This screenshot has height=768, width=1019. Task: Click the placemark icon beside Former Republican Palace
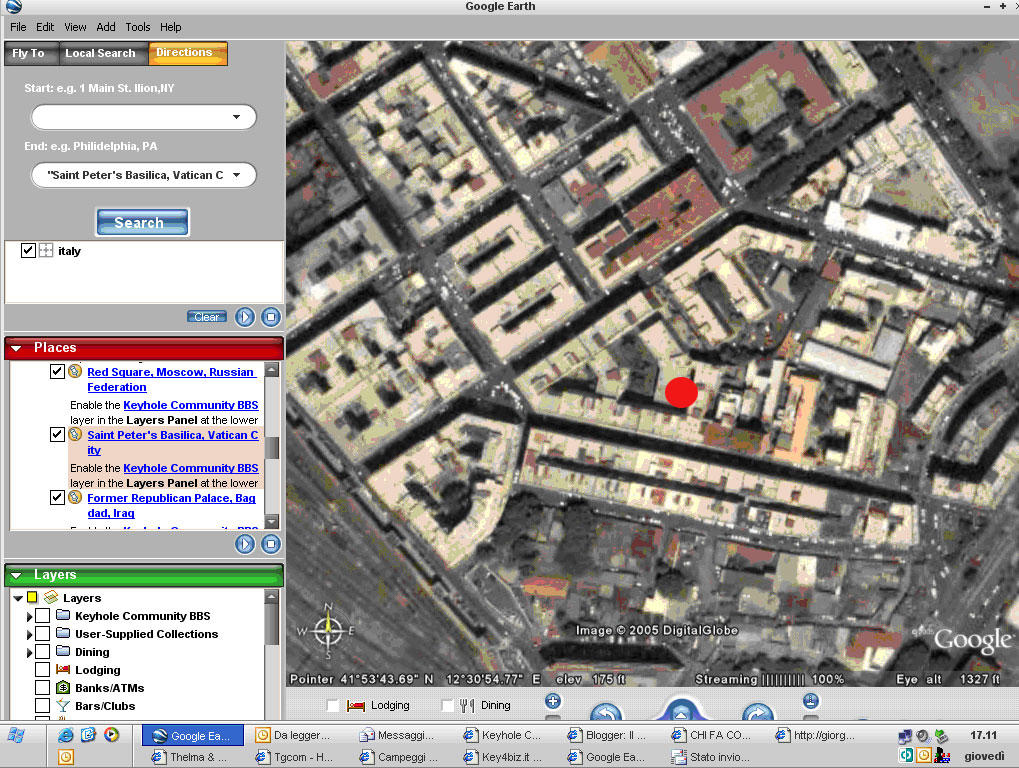pos(75,497)
